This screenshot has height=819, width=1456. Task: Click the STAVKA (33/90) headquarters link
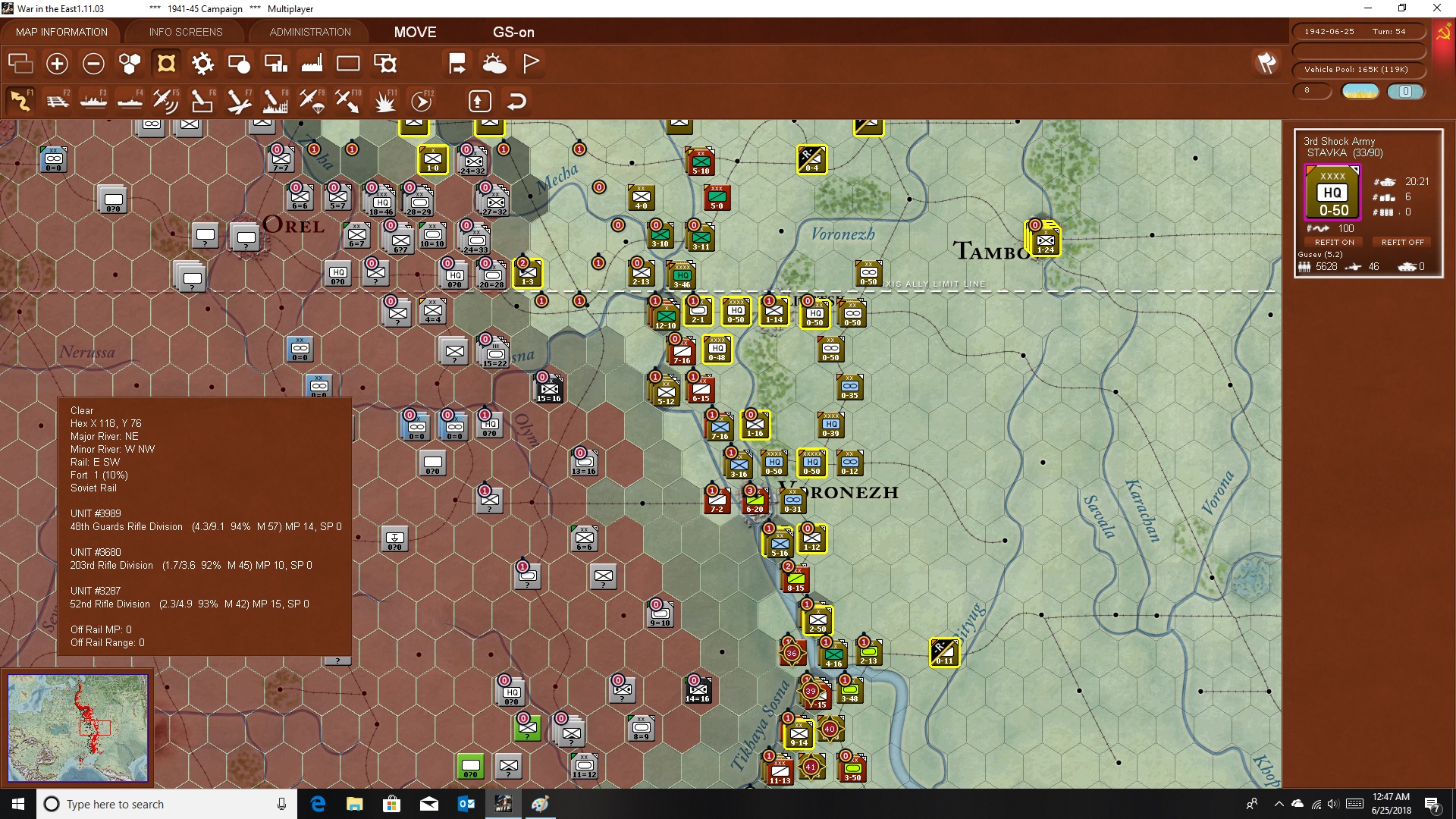tap(1345, 153)
